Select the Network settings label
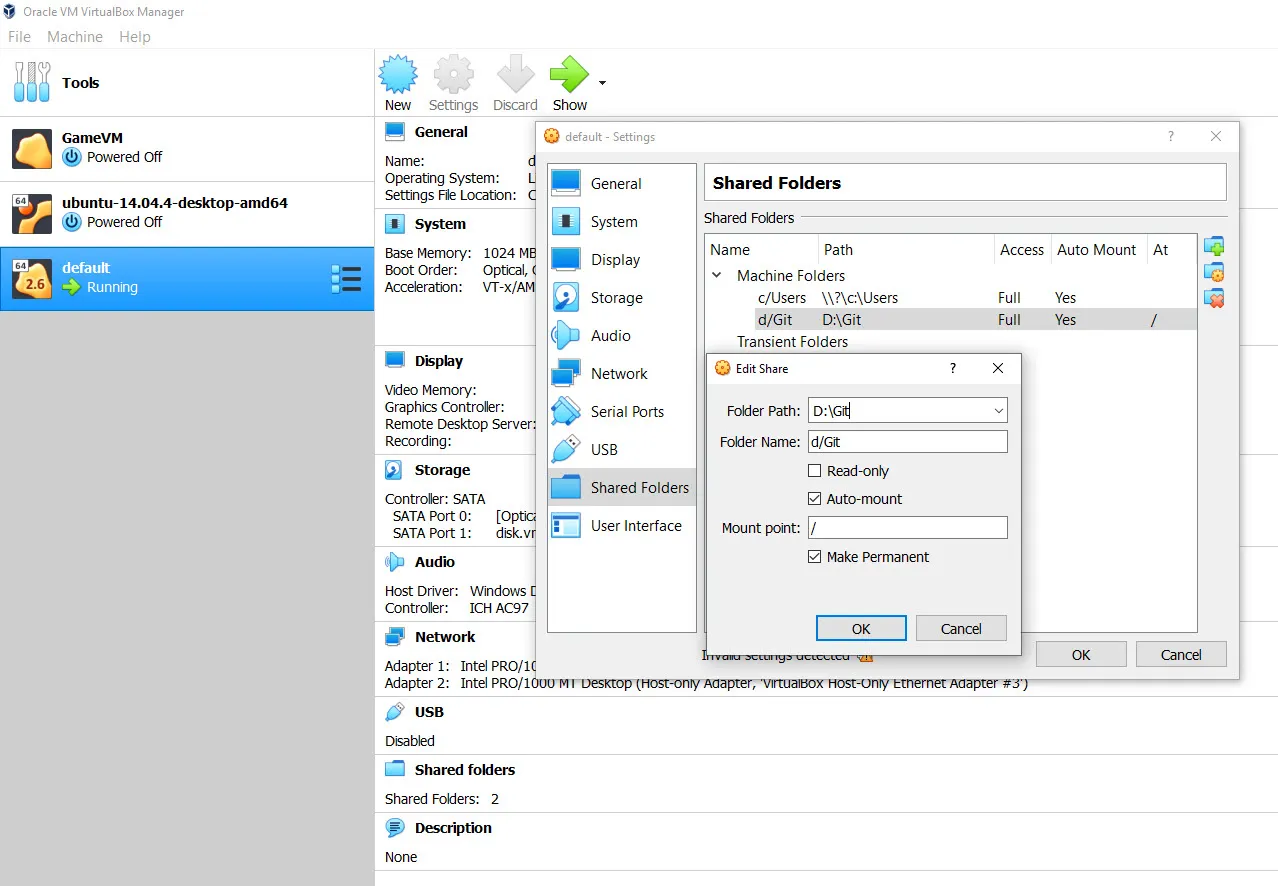 click(619, 373)
